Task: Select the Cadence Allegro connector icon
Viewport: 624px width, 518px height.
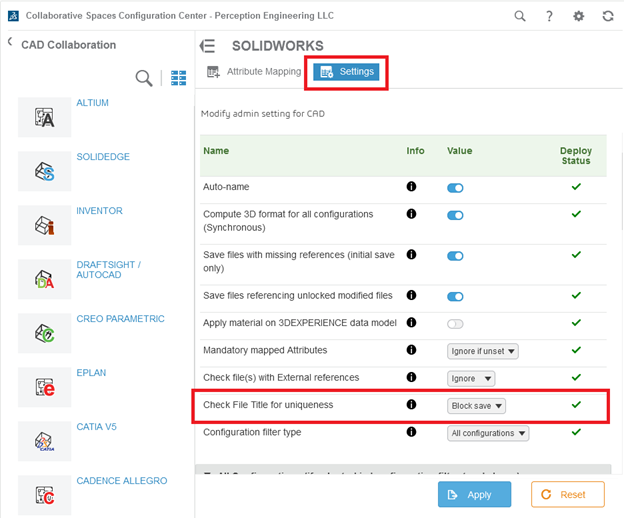Action: coord(45,495)
